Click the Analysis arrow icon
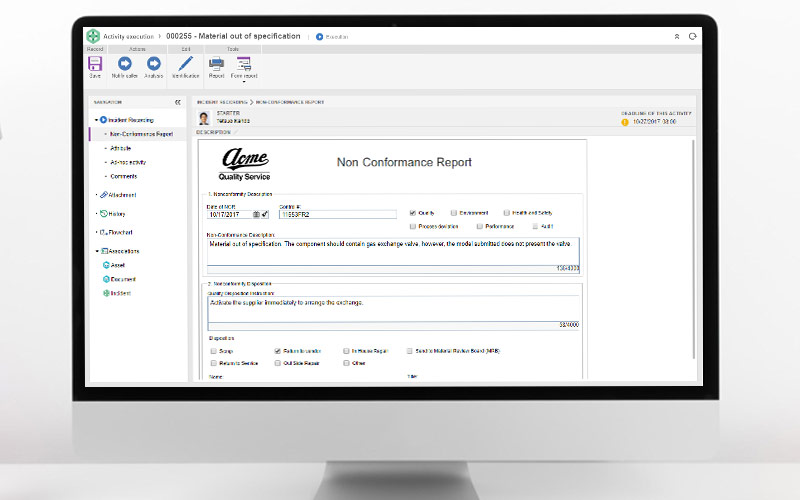Viewport: 800px width, 500px height. coord(154,63)
